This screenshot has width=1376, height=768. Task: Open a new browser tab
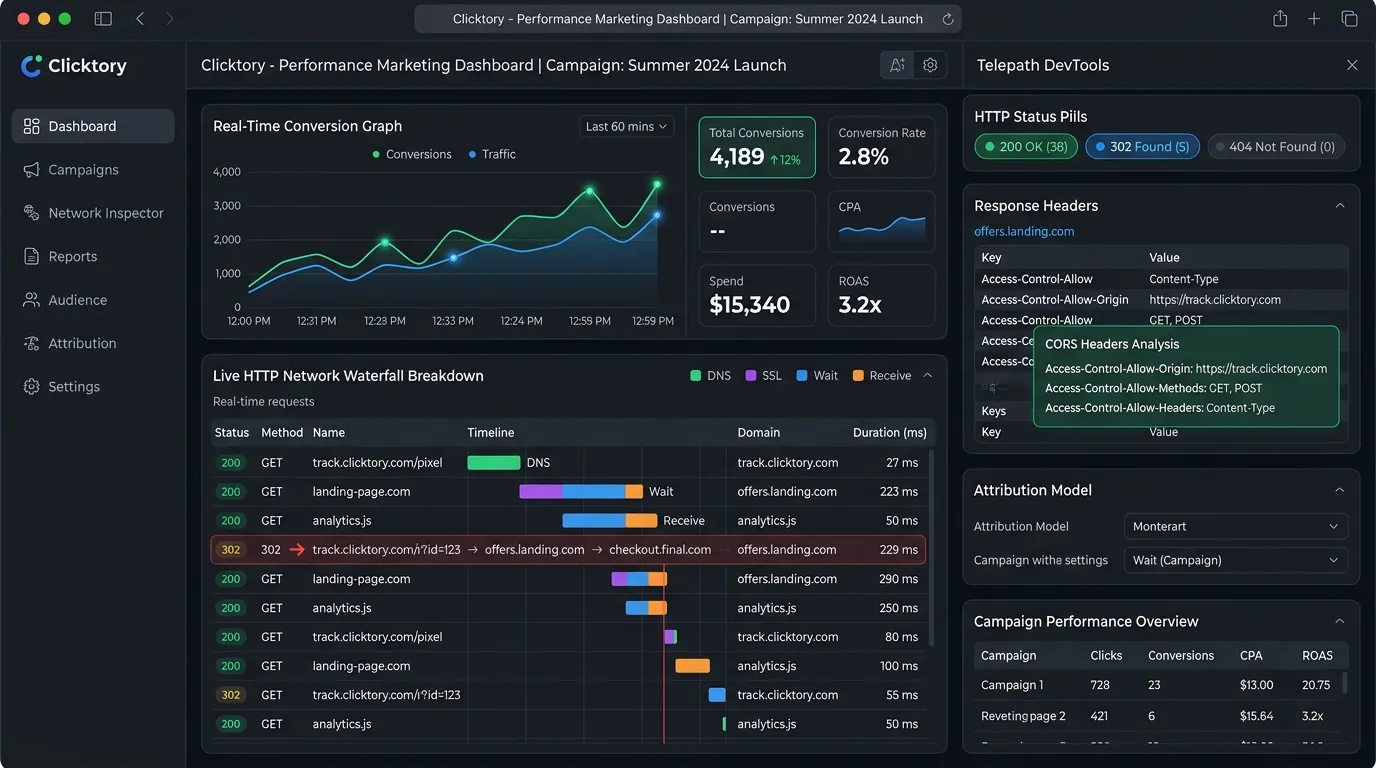click(1314, 19)
